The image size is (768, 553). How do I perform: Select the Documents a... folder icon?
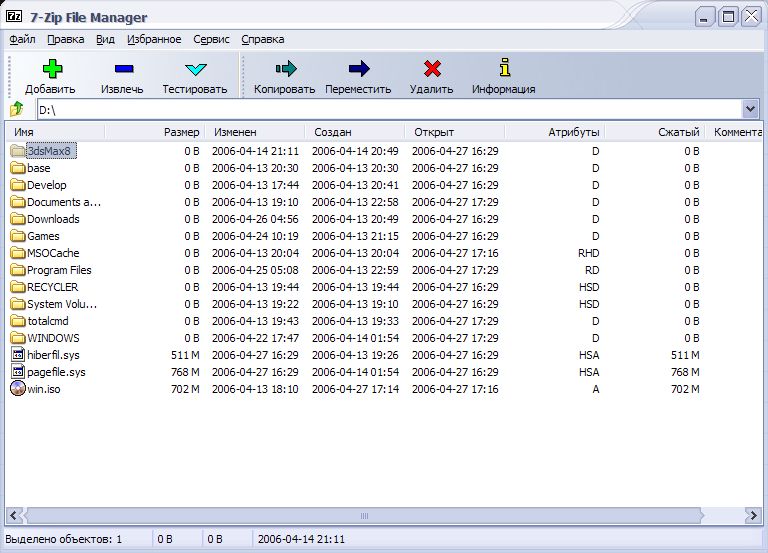18,202
